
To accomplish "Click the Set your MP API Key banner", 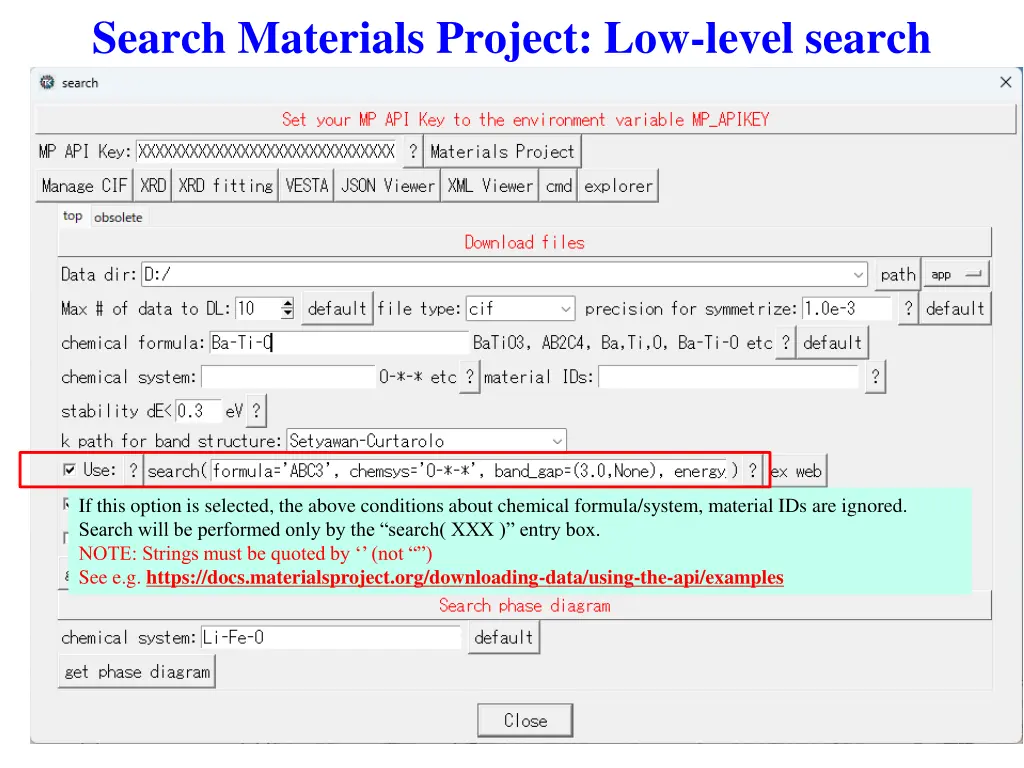I will (525, 120).
